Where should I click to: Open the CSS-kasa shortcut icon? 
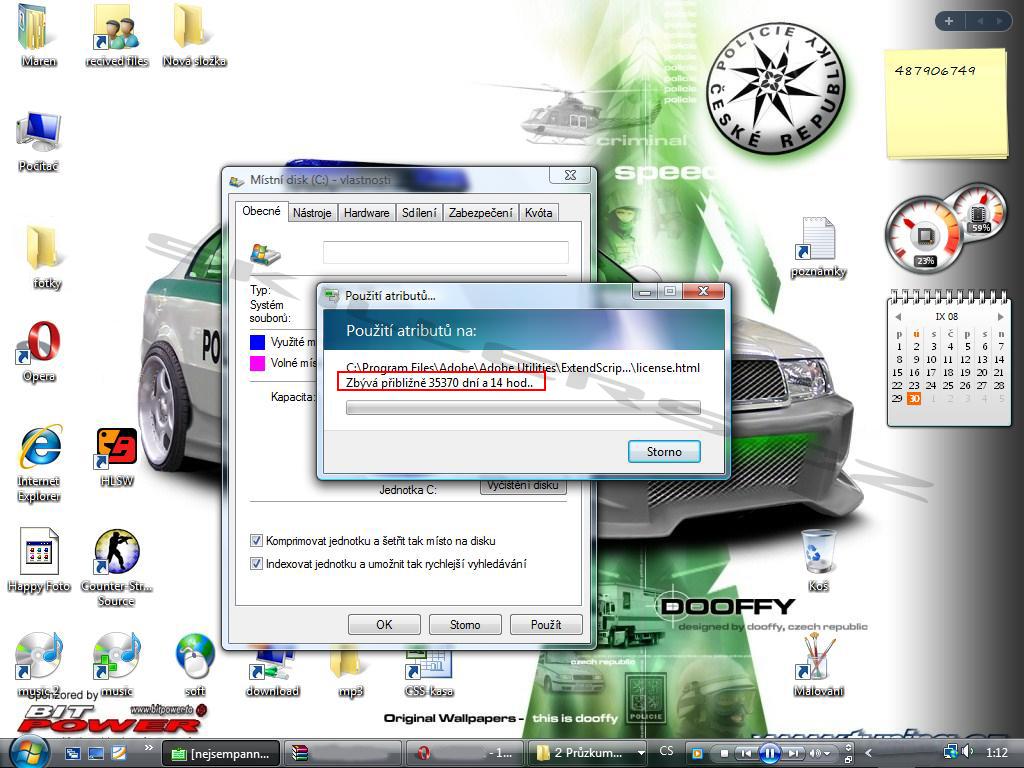[428, 673]
